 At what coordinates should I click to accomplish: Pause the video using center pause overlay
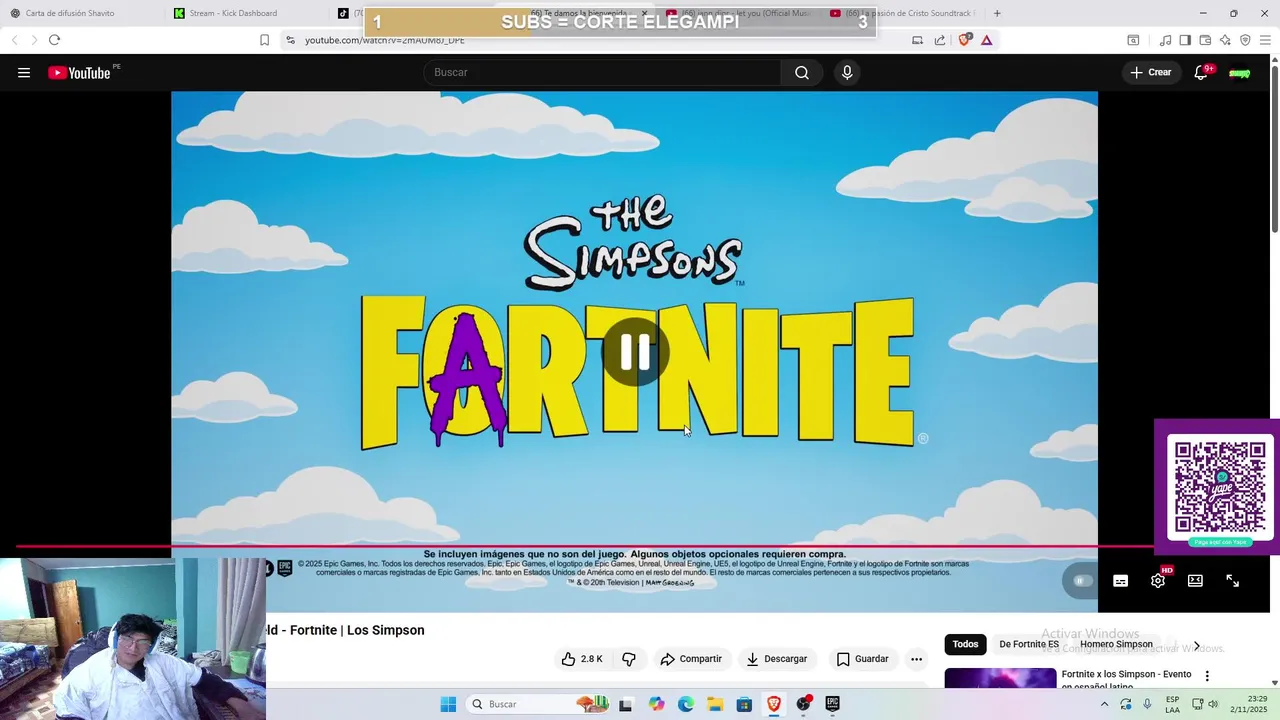tap(634, 352)
